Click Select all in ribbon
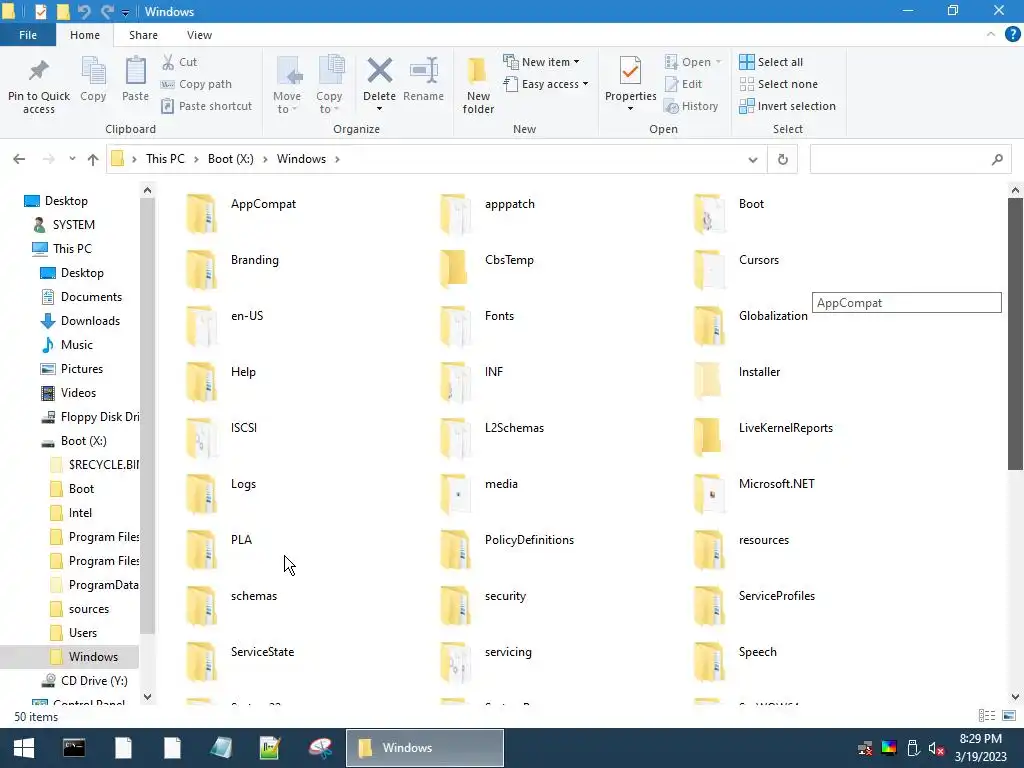The height and width of the screenshot is (768, 1024). (x=771, y=62)
